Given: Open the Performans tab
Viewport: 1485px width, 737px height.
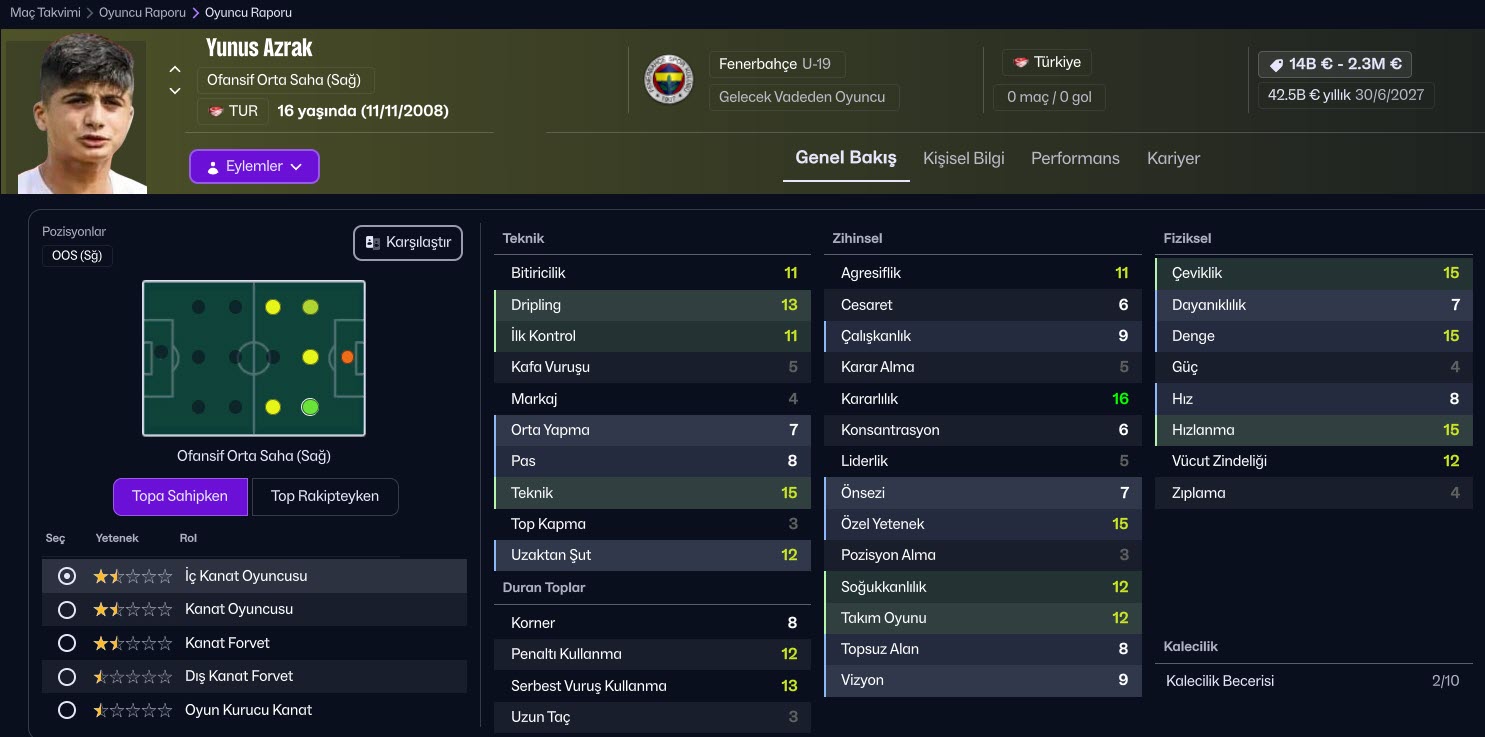Looking at the screenshot, I should [1075, 158].
